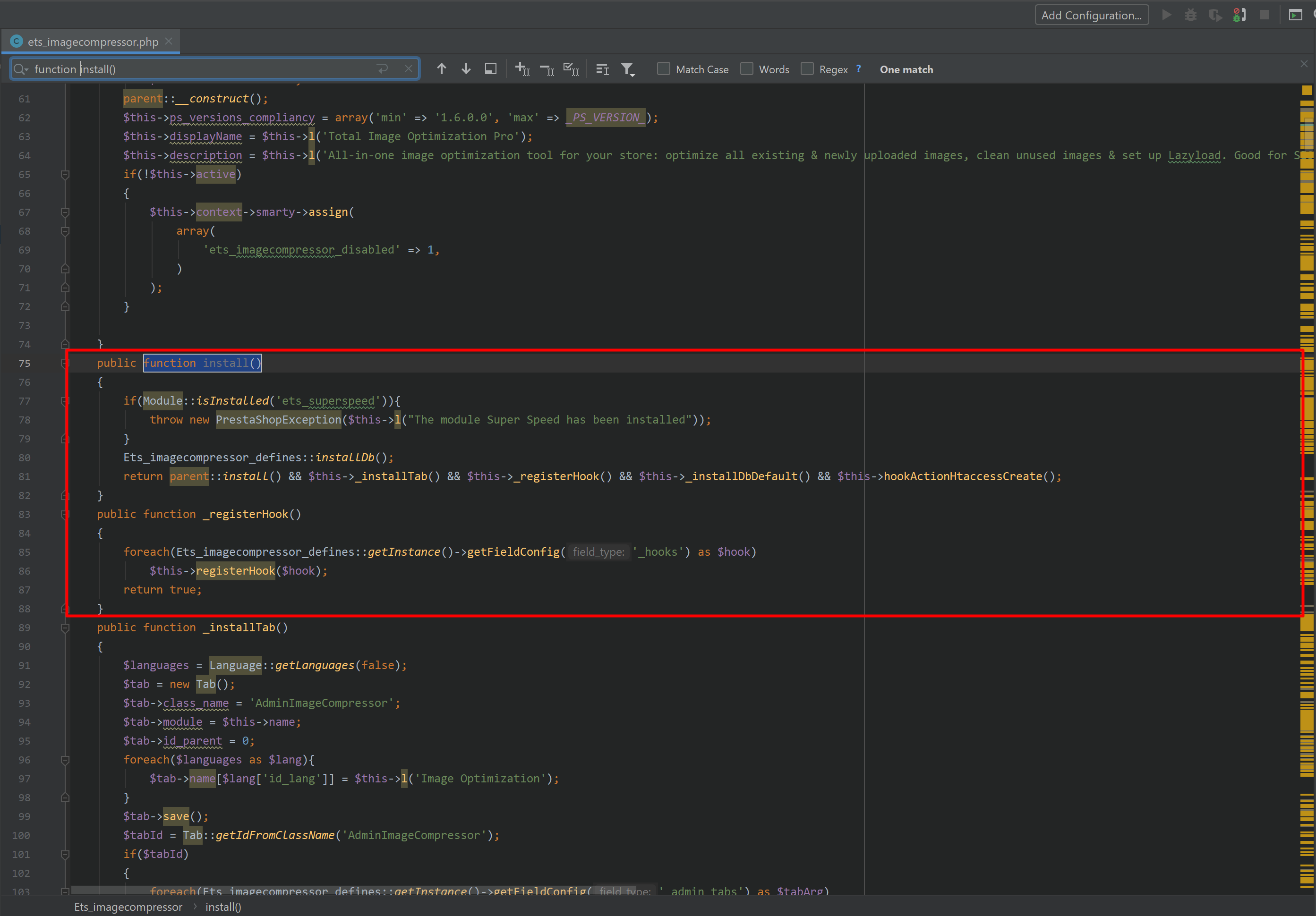This screenshot has width=1316, height=916.
Task: Click the Stop square icon
Action: pos(1264,15)
